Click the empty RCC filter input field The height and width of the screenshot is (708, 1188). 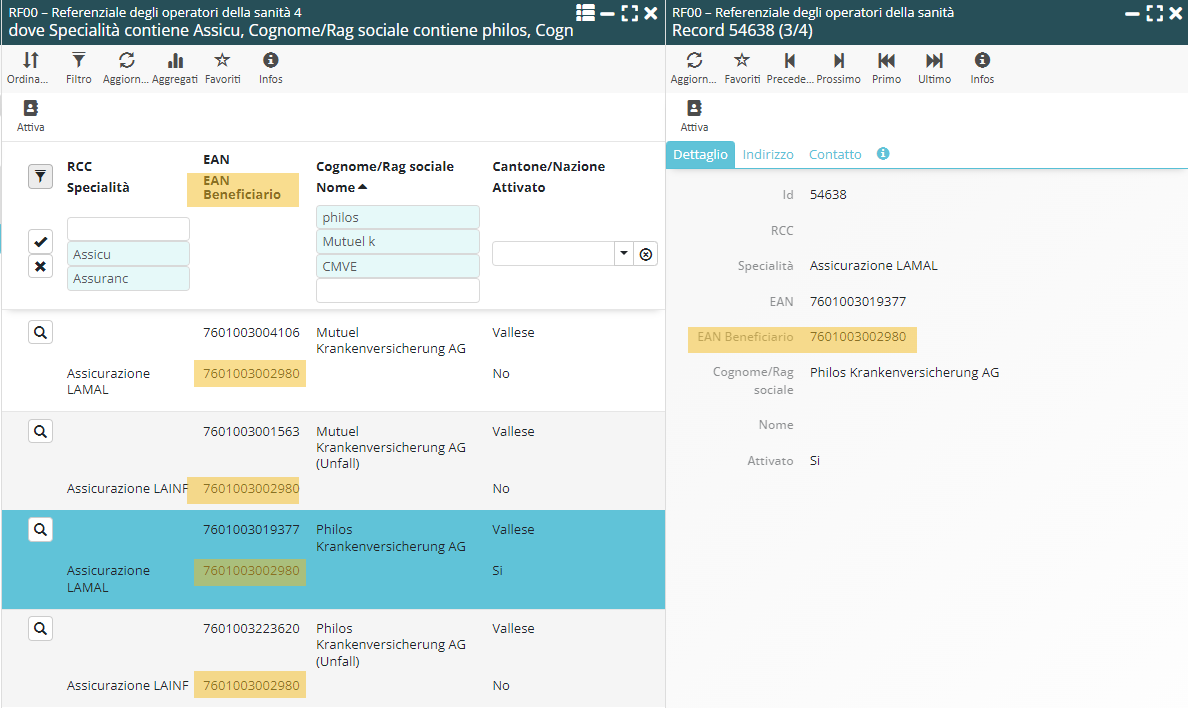128,229
